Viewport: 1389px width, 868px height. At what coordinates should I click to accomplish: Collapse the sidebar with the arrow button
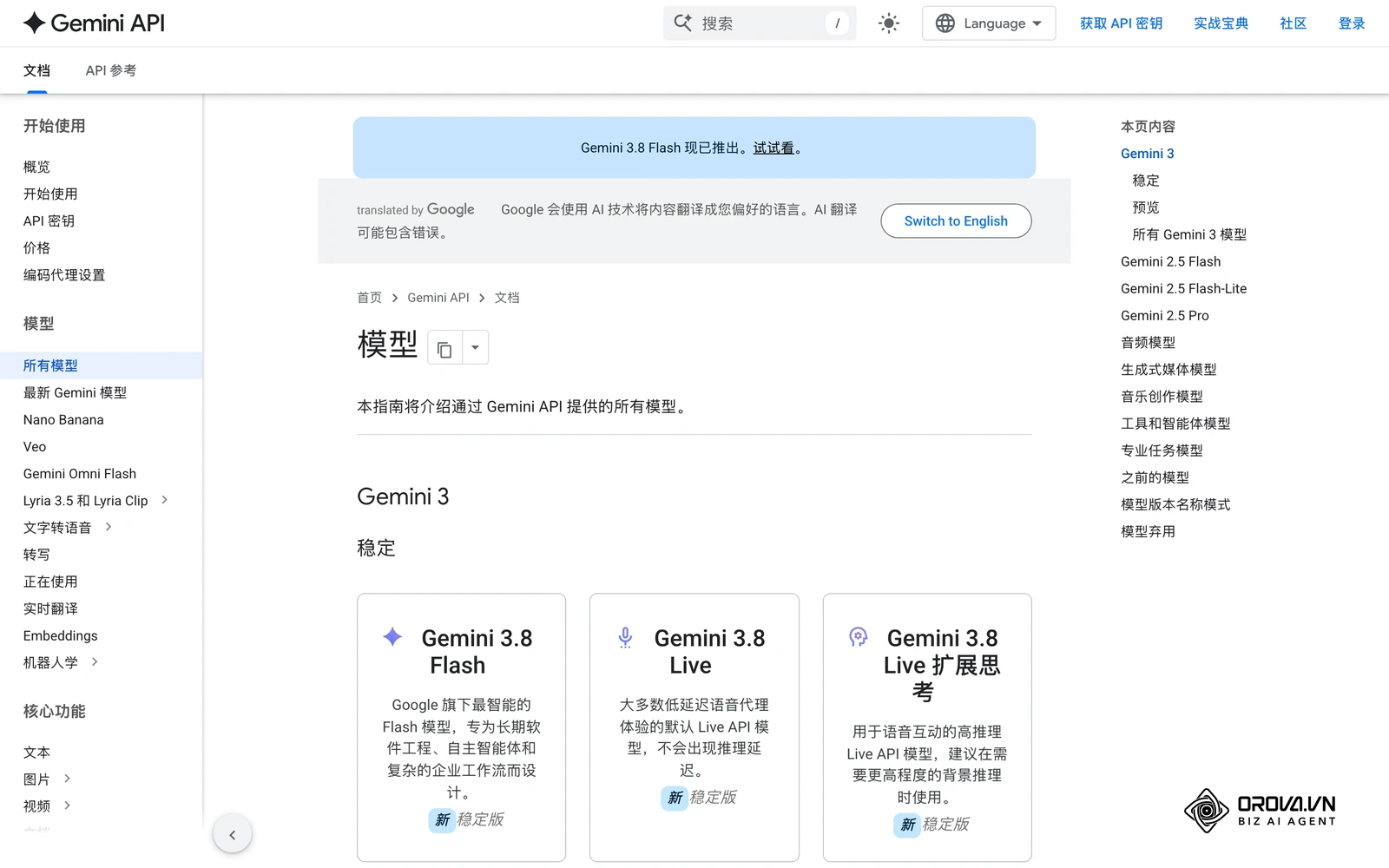(232, 835)
